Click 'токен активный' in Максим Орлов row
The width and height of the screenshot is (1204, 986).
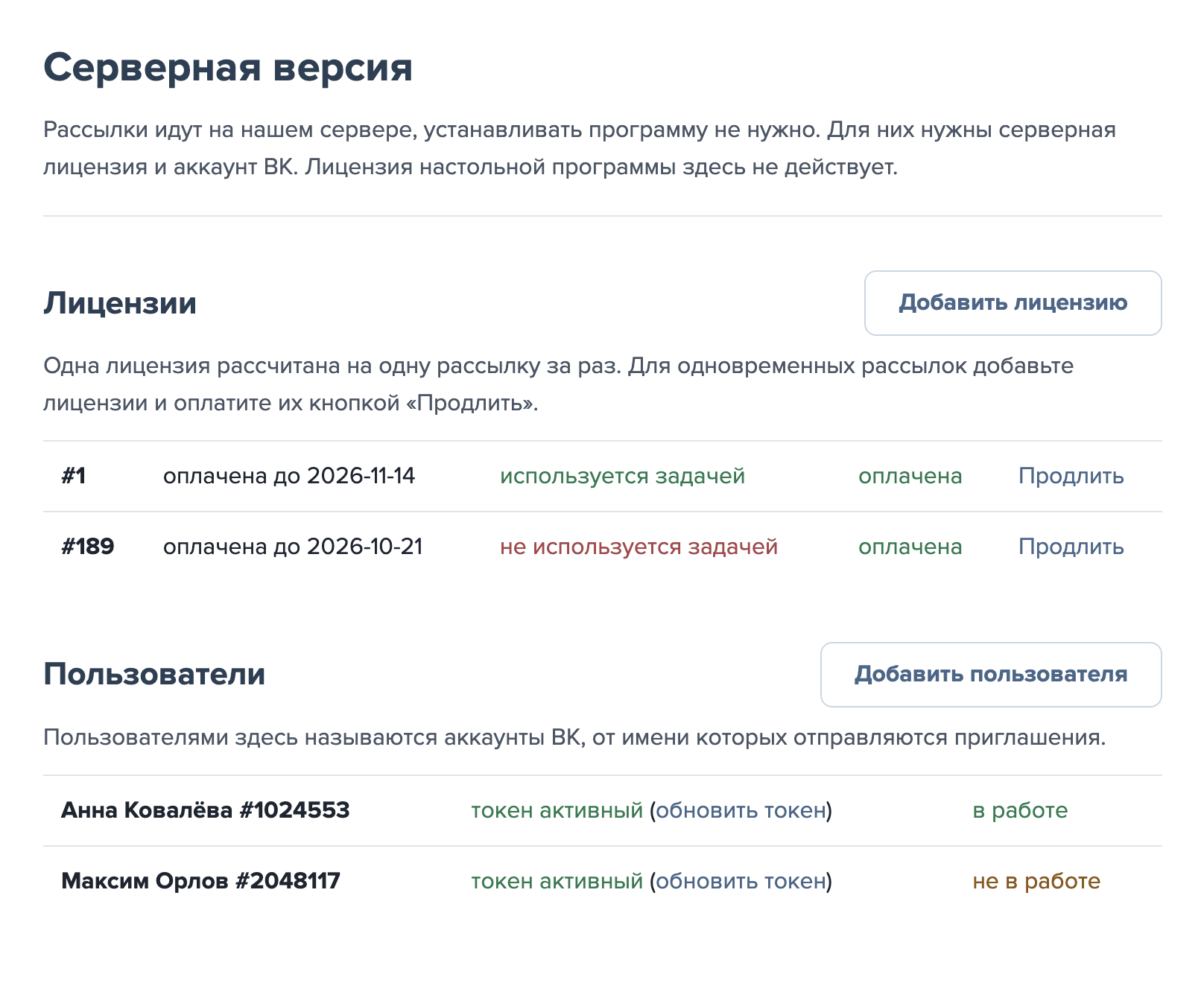point(557,881)
